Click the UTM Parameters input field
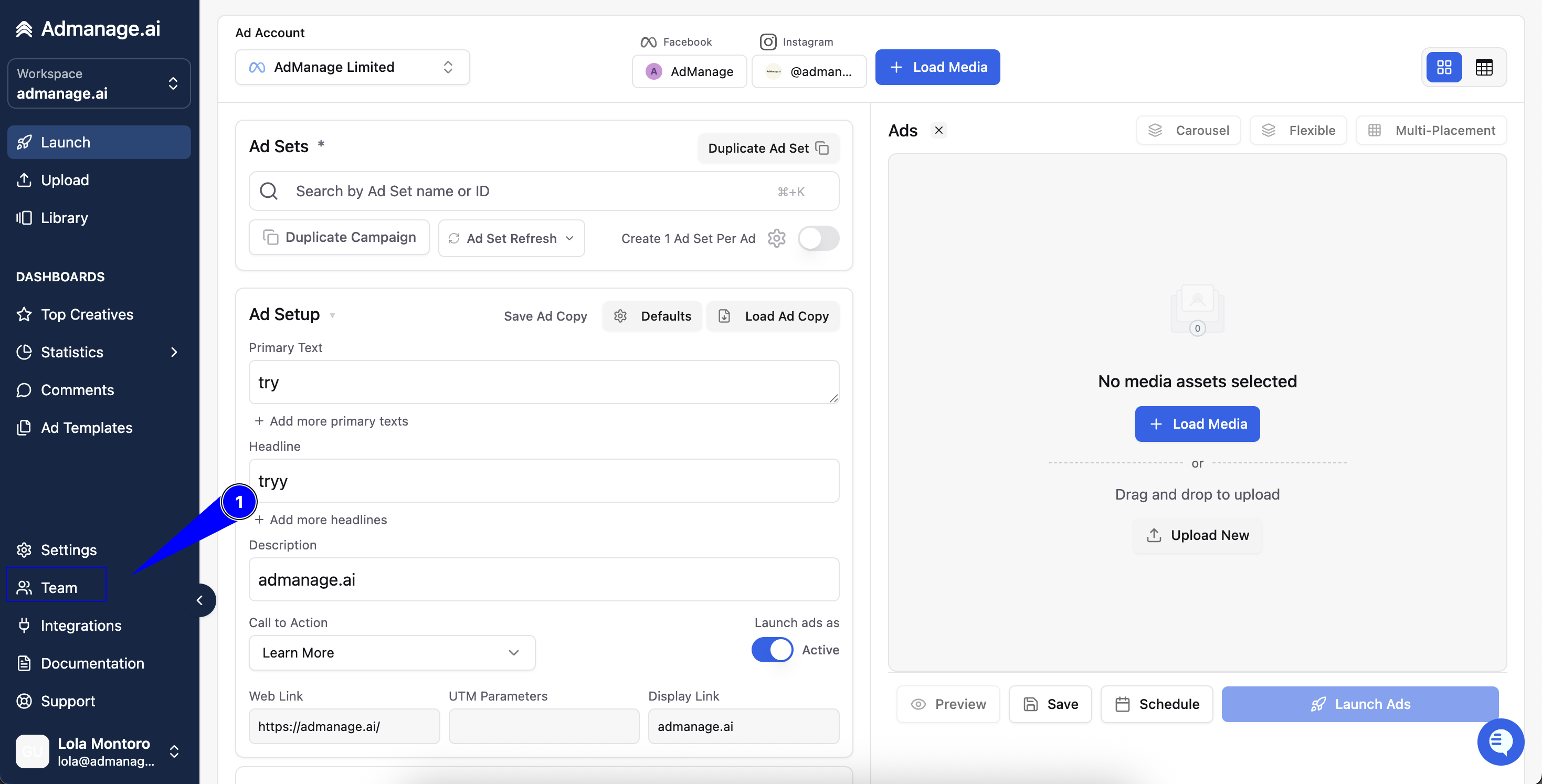 click(x=544, y=726)
